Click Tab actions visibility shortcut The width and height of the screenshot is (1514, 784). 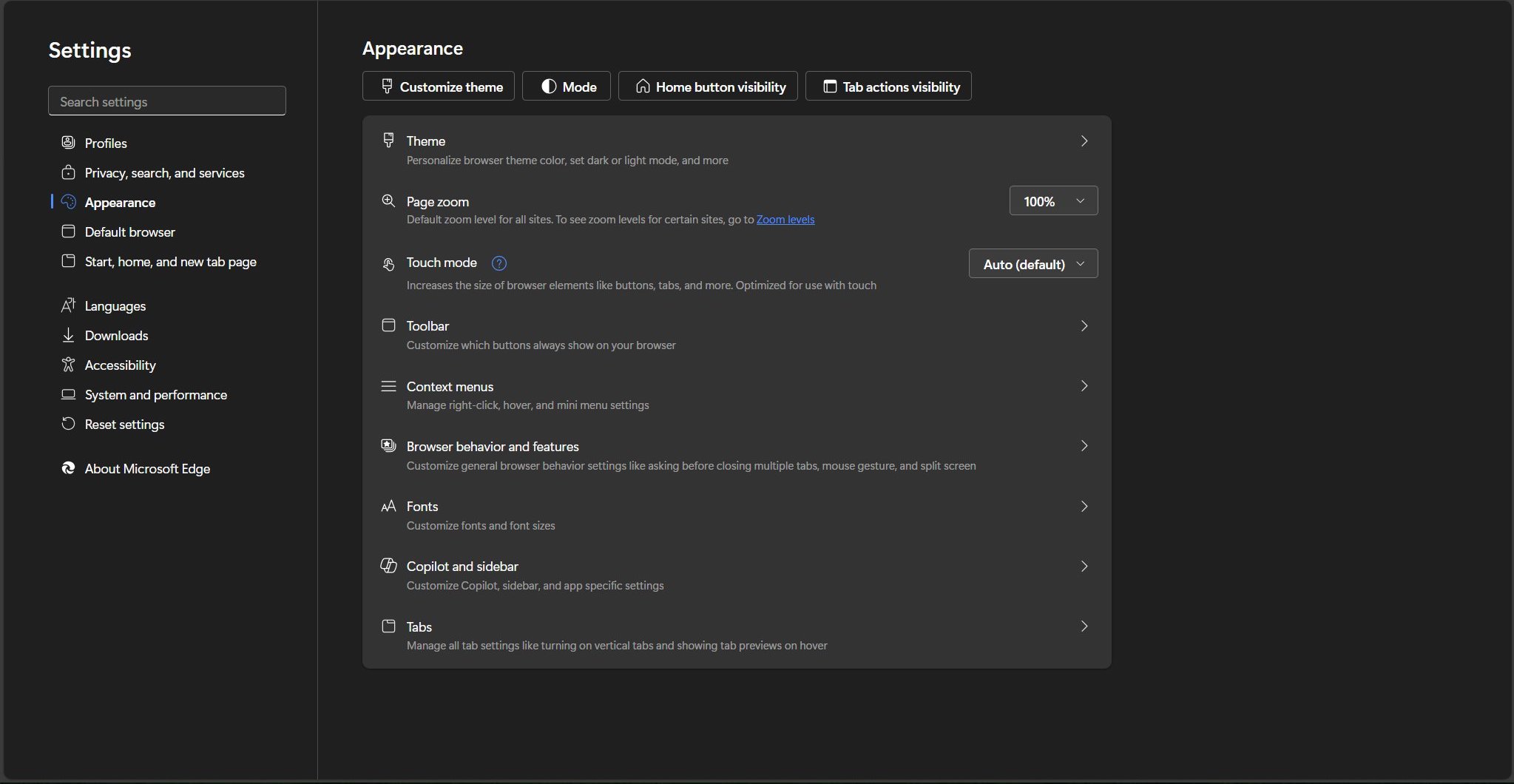pyautogui.click(x=888, y=86)
